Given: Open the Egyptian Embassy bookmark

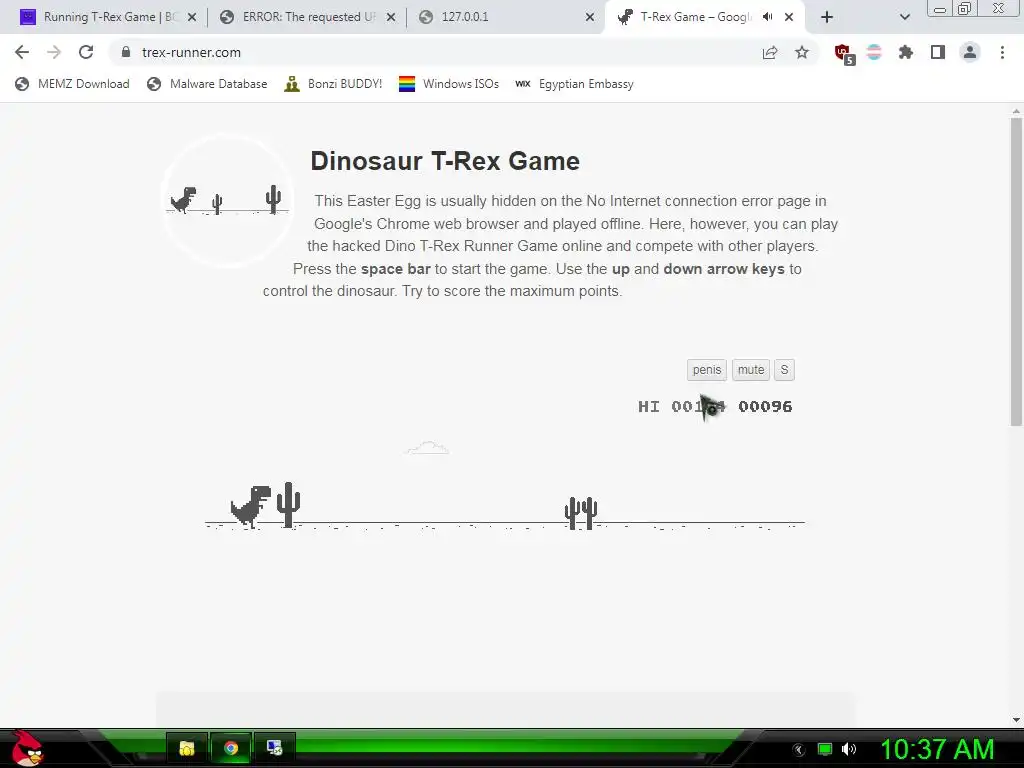Looking at the screenshot, I should 574,84.
